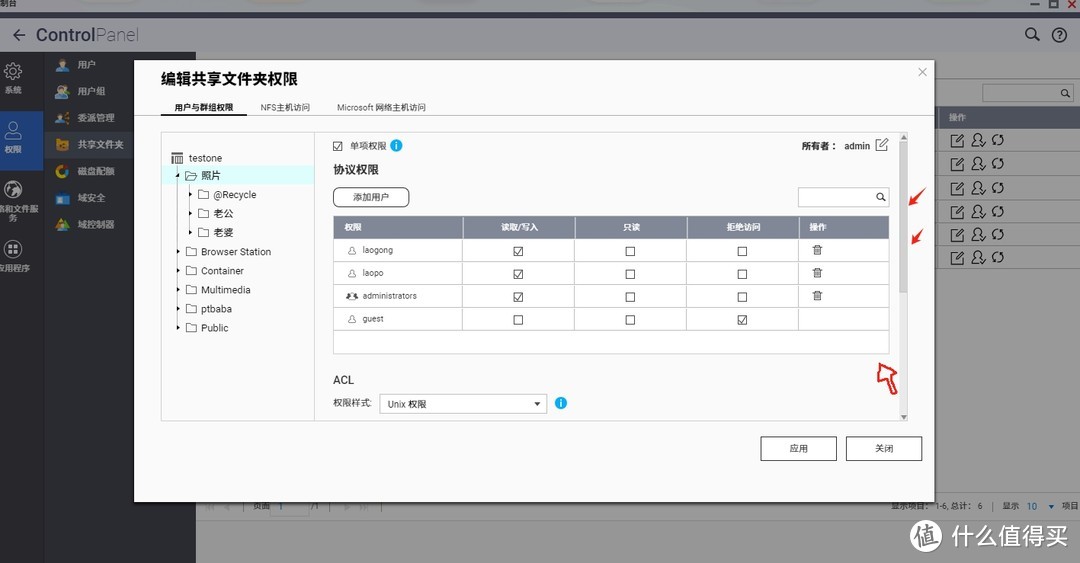Viewport: 1080px width, 563px height.
Task: Click the 读取/写入 column header
Action: click(519, 227)
